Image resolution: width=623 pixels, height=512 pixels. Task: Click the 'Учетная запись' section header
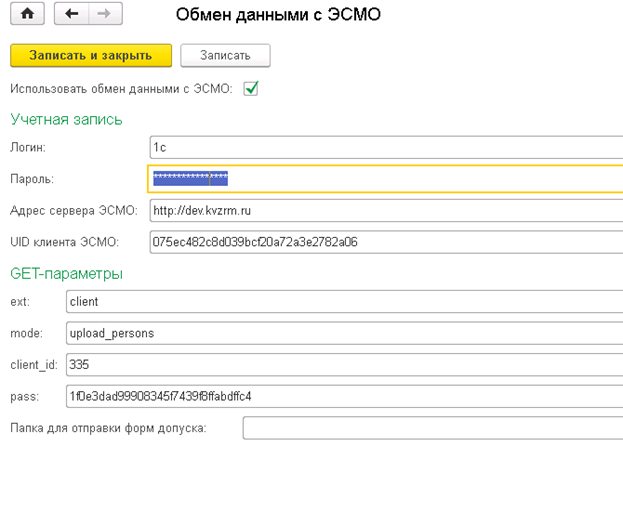tap(67, 119)
